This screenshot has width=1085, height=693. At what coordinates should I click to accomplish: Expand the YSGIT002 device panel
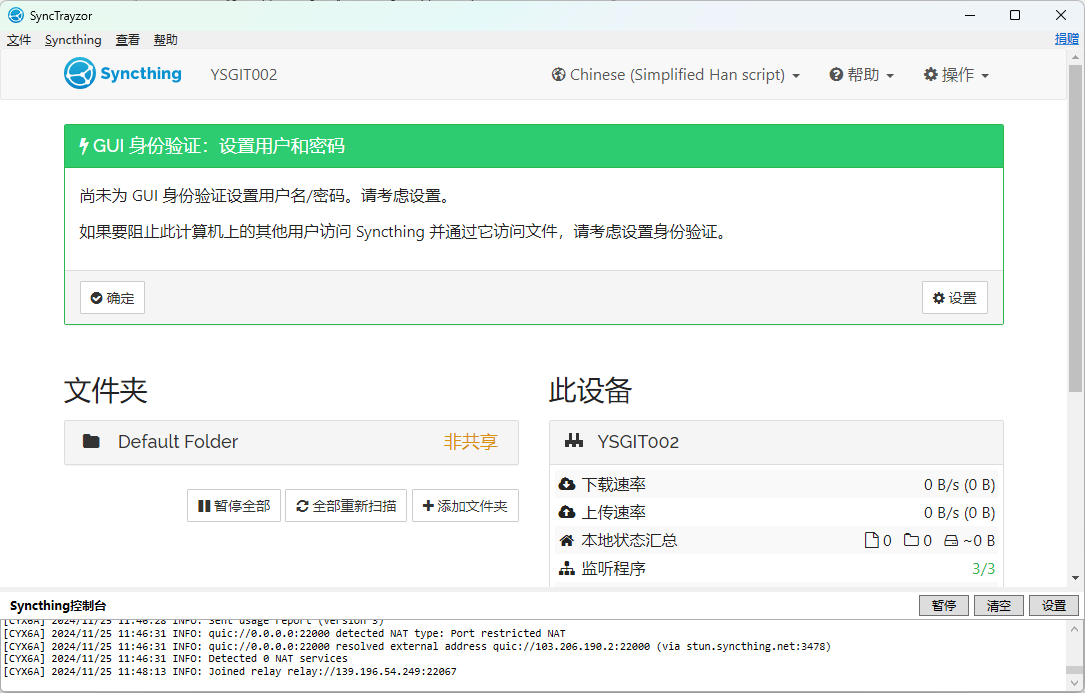point(776,442)
